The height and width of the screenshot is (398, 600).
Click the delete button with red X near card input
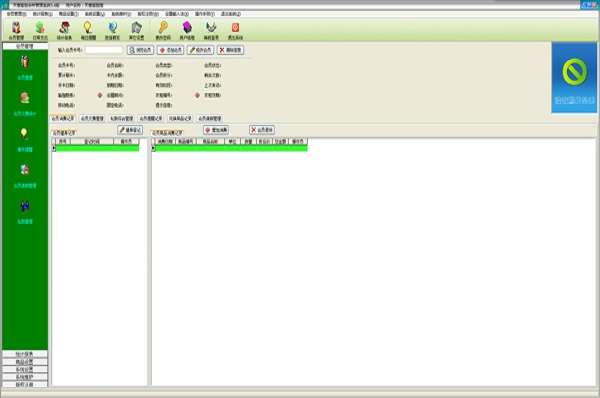point(230,50)
